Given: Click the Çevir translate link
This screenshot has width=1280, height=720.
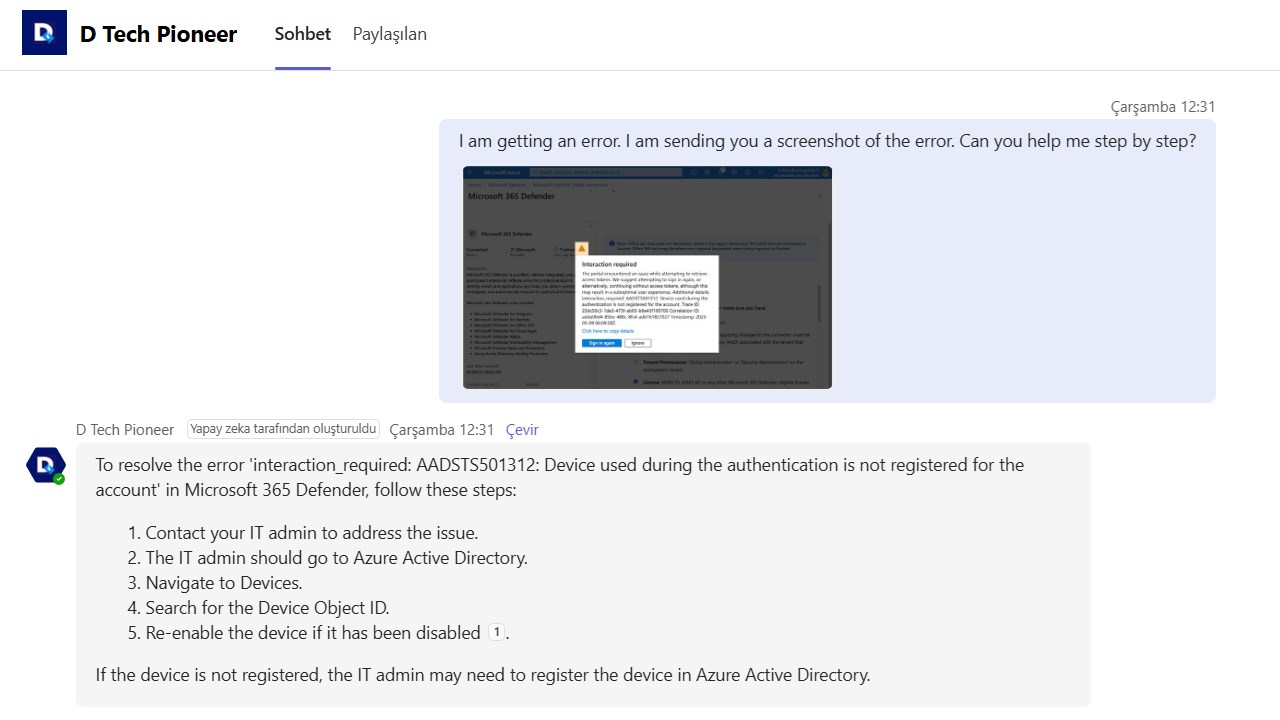Looking at the screenshot, I should point(522,430).
